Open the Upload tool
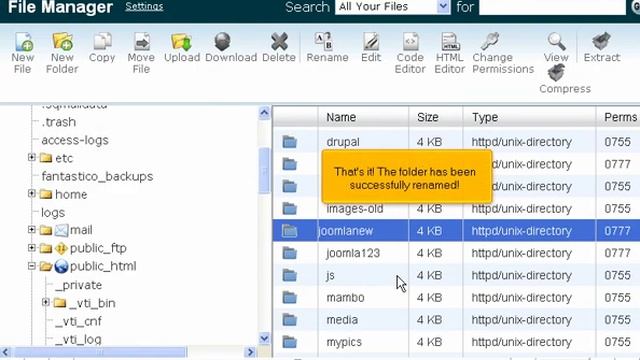 [x=182, y=42]
